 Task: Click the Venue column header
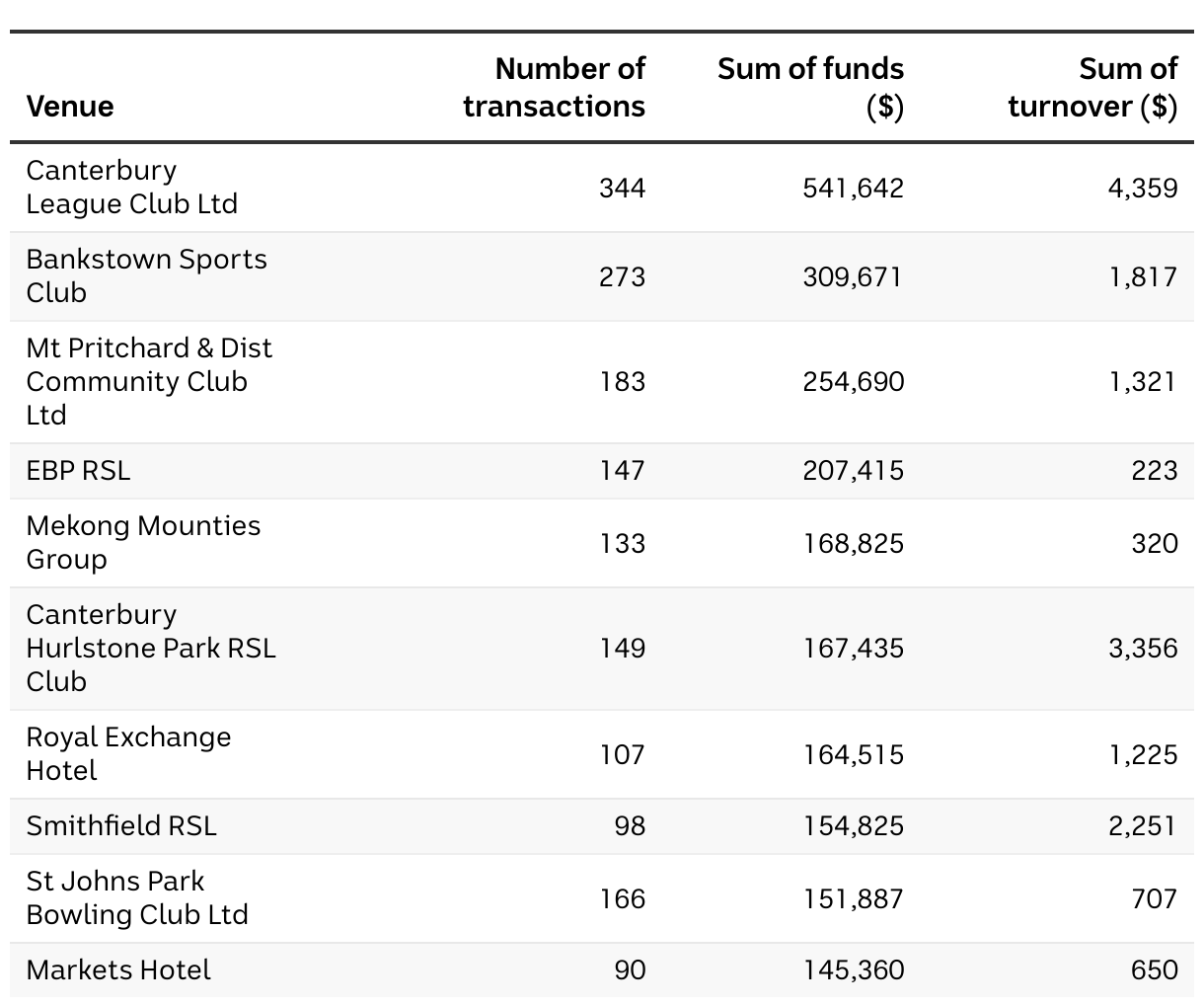tap(70, 106)
